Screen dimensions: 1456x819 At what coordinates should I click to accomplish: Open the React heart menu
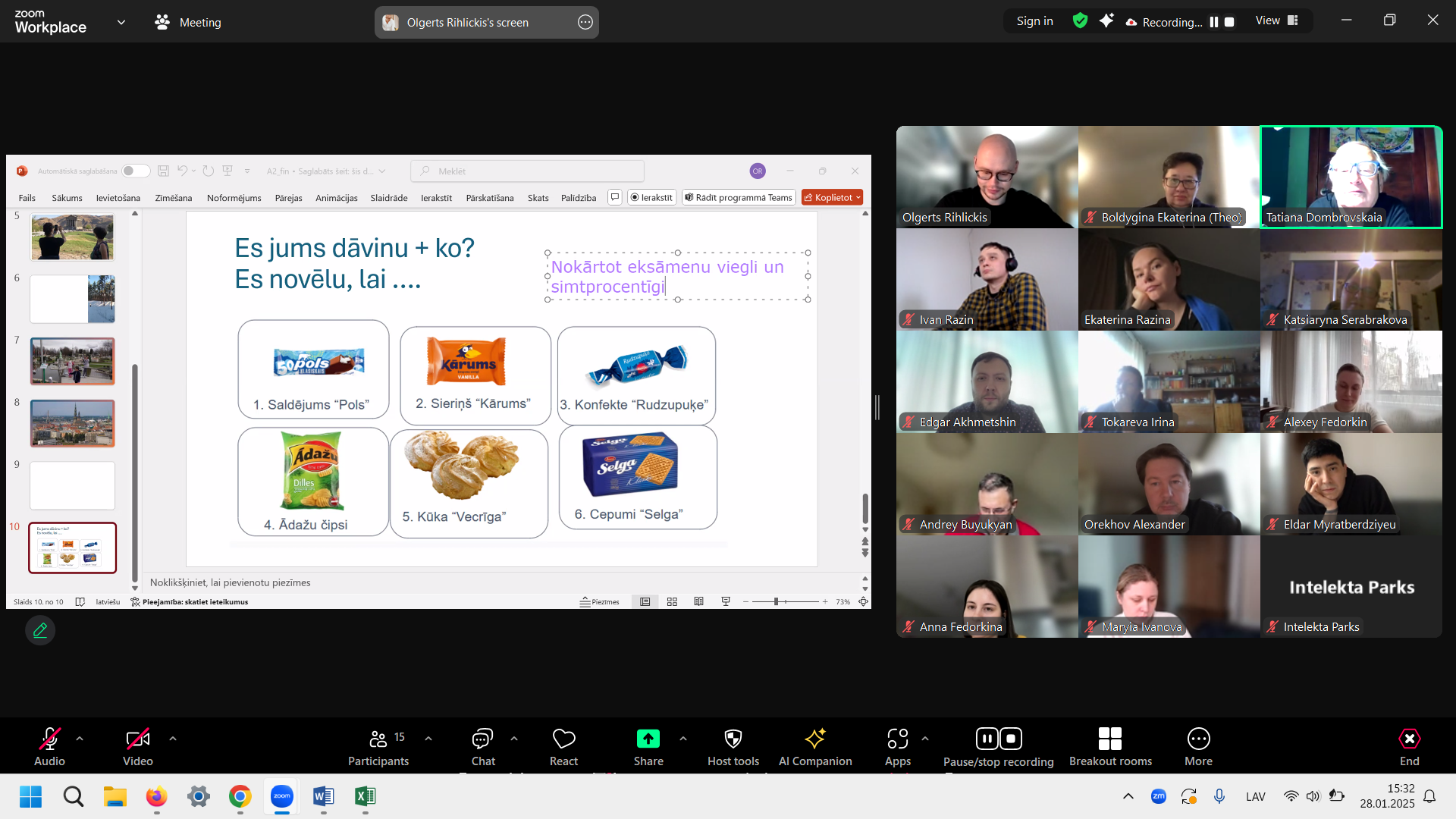[563, 747]
